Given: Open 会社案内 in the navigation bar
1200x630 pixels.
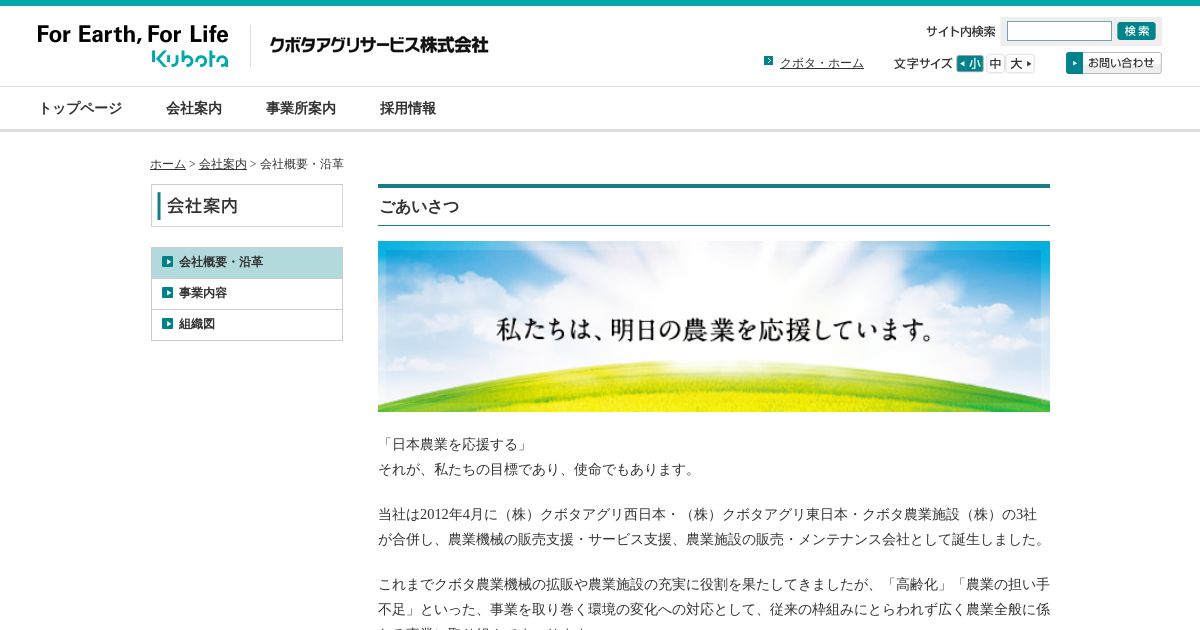Looking at the screenshot, I should [194, 108].
